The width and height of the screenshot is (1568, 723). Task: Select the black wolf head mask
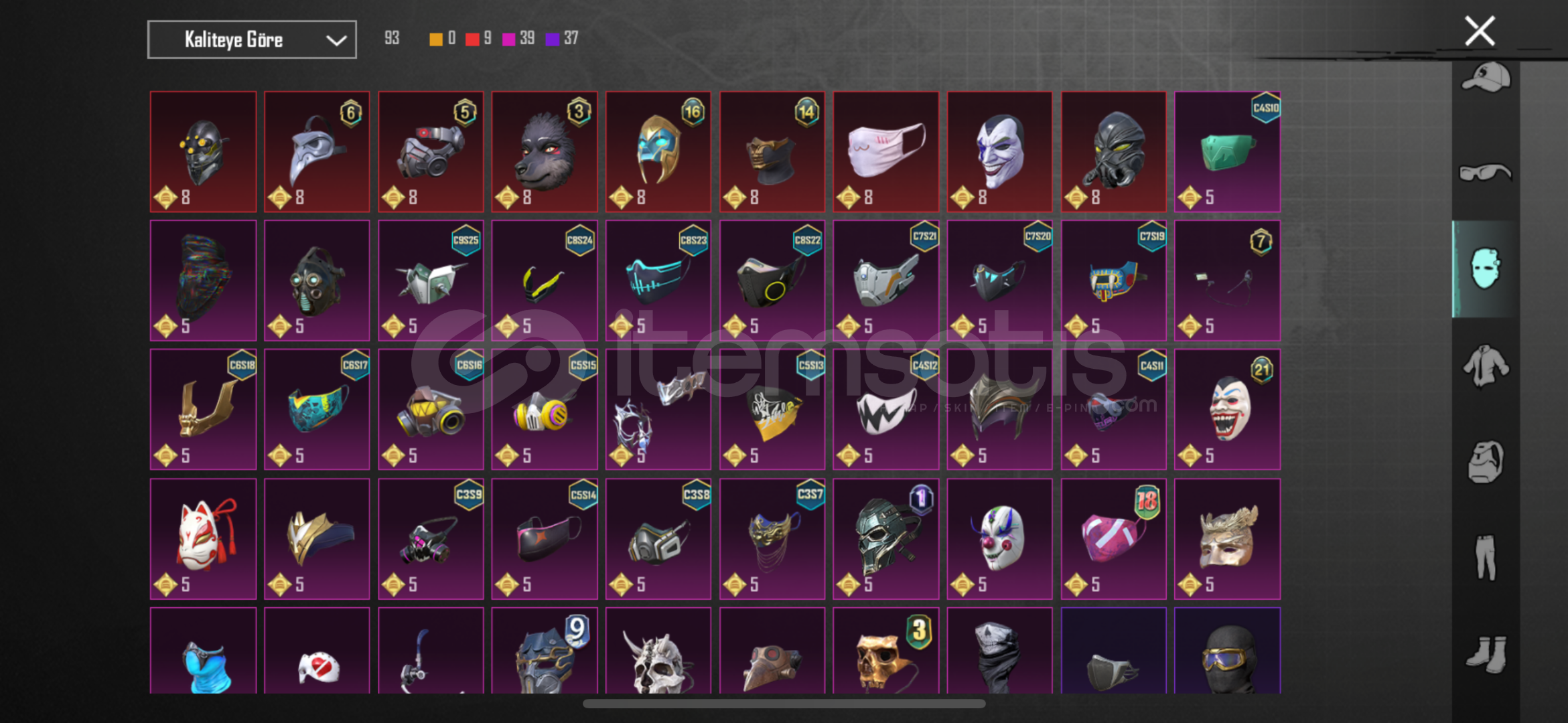click(545, 152)
